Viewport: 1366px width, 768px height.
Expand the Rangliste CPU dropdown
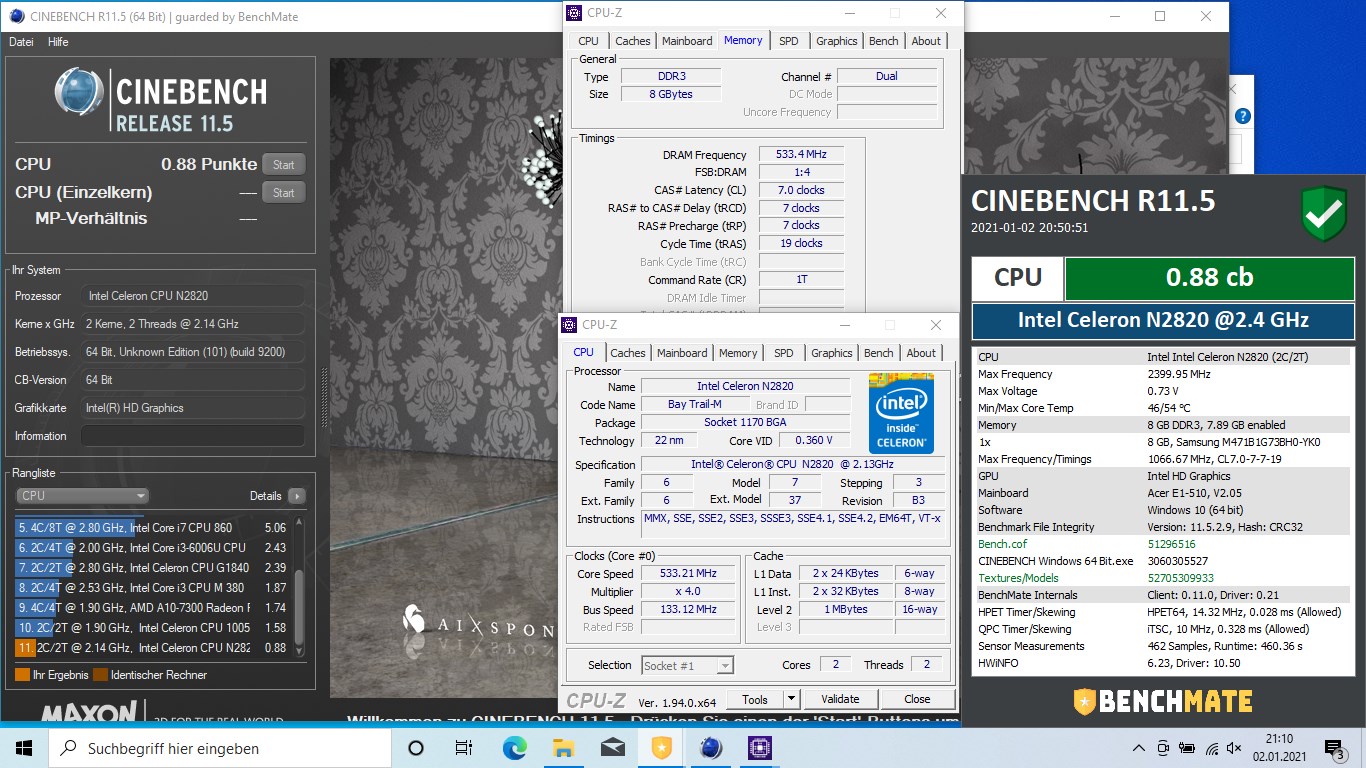click(82, 496)
